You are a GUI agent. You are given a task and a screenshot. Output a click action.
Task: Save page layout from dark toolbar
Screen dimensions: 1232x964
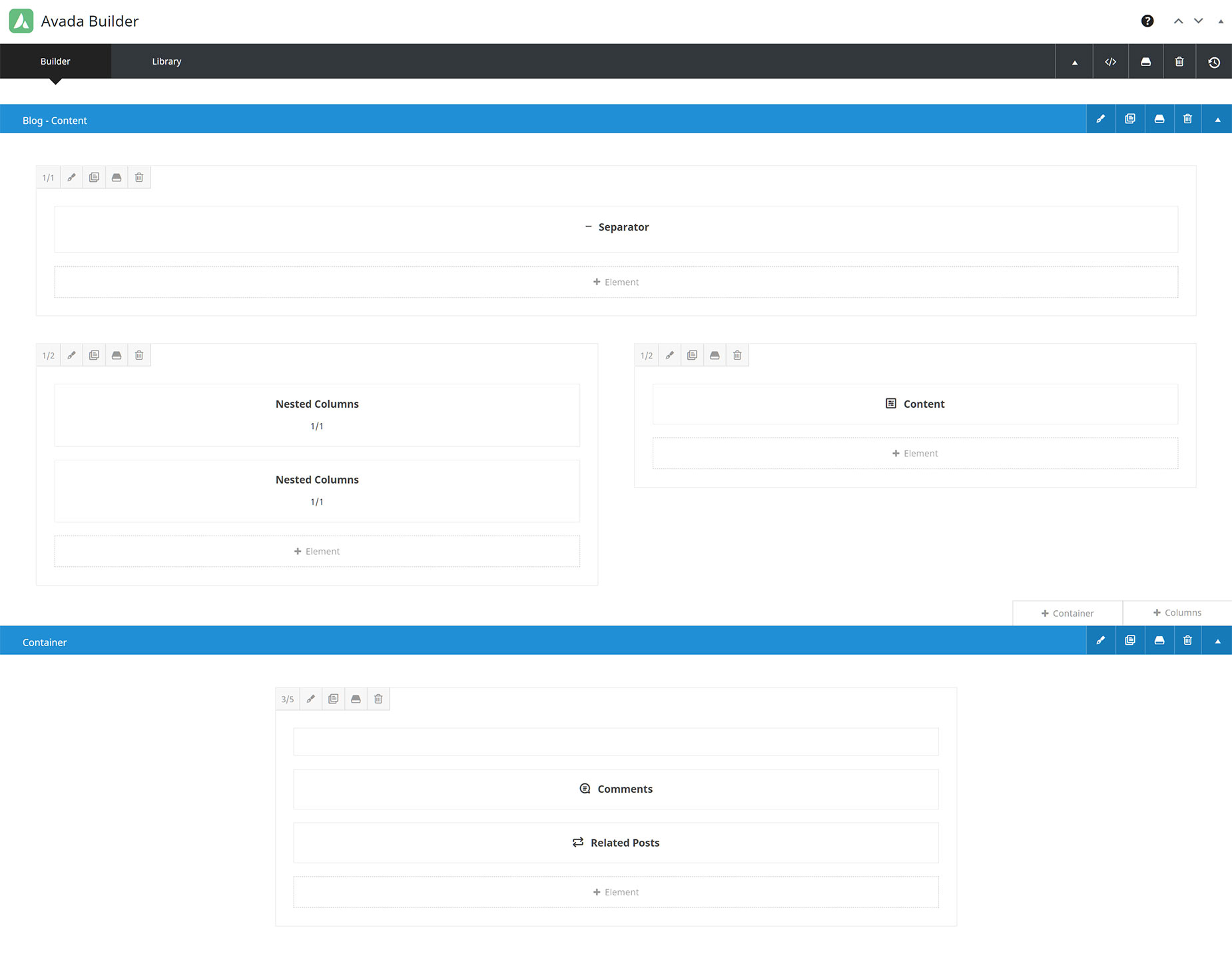coord(1145,62)
